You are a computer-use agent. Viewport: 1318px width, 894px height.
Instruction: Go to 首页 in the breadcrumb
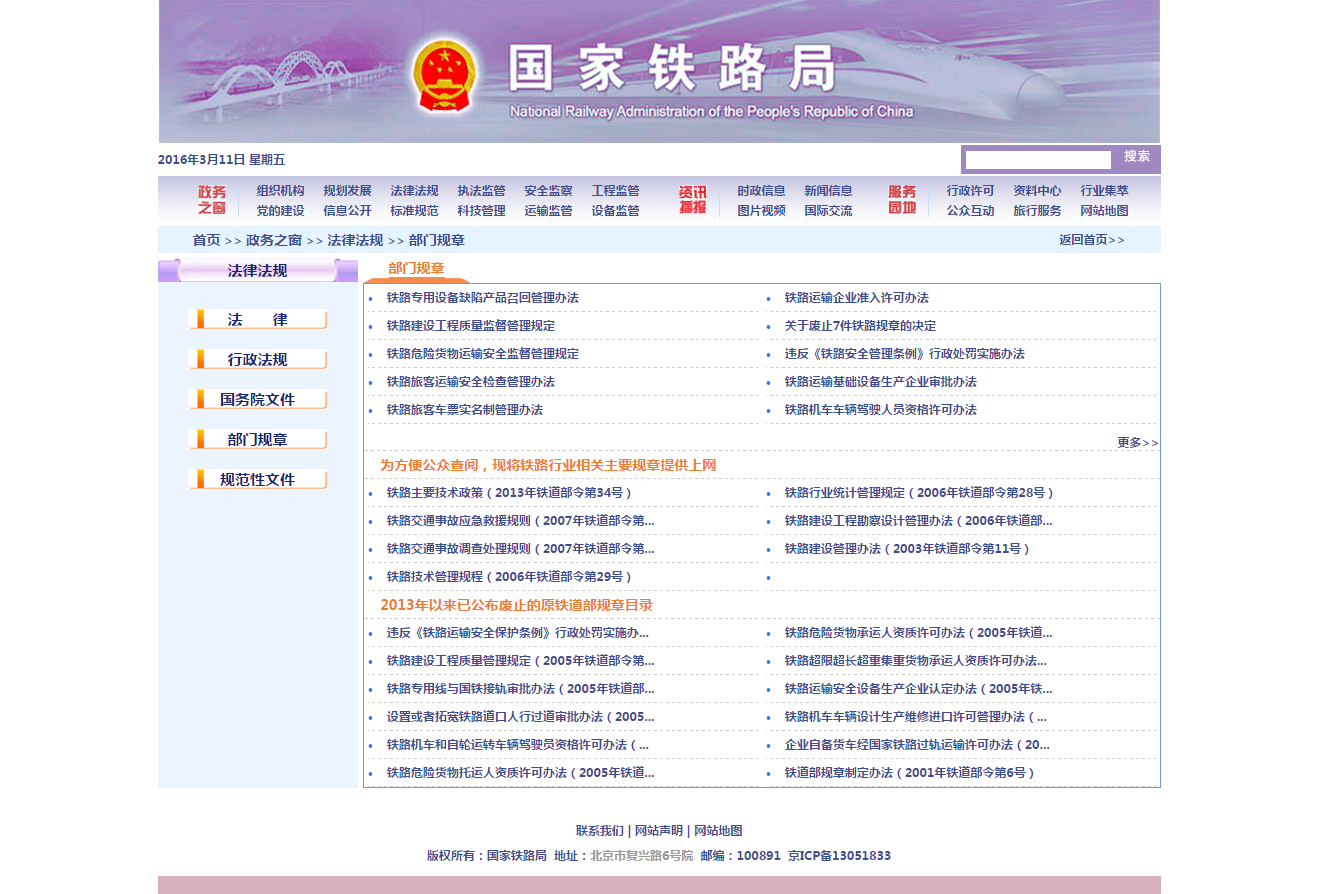click(206, 240)
